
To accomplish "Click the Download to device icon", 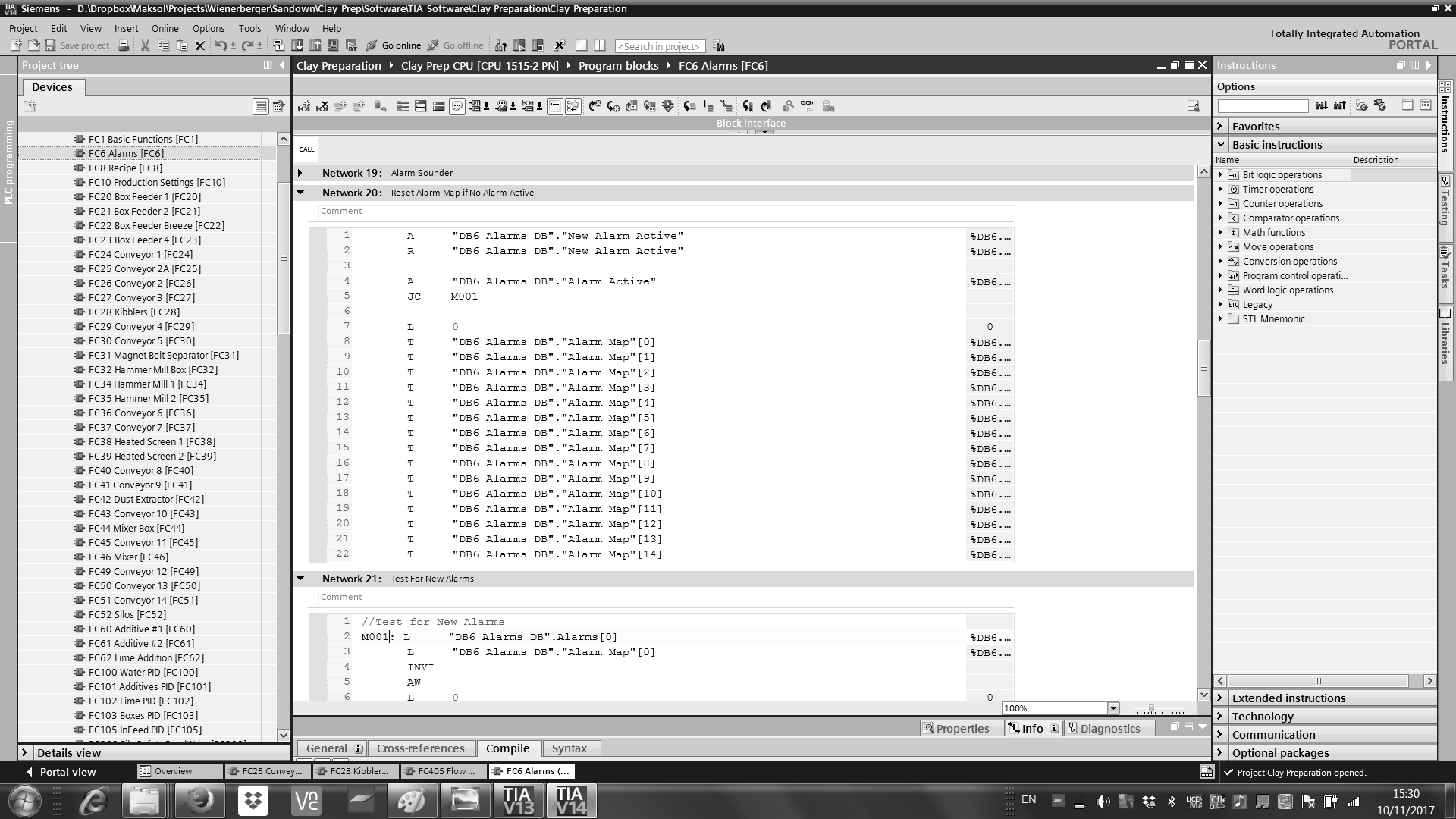I will [297, 45].
